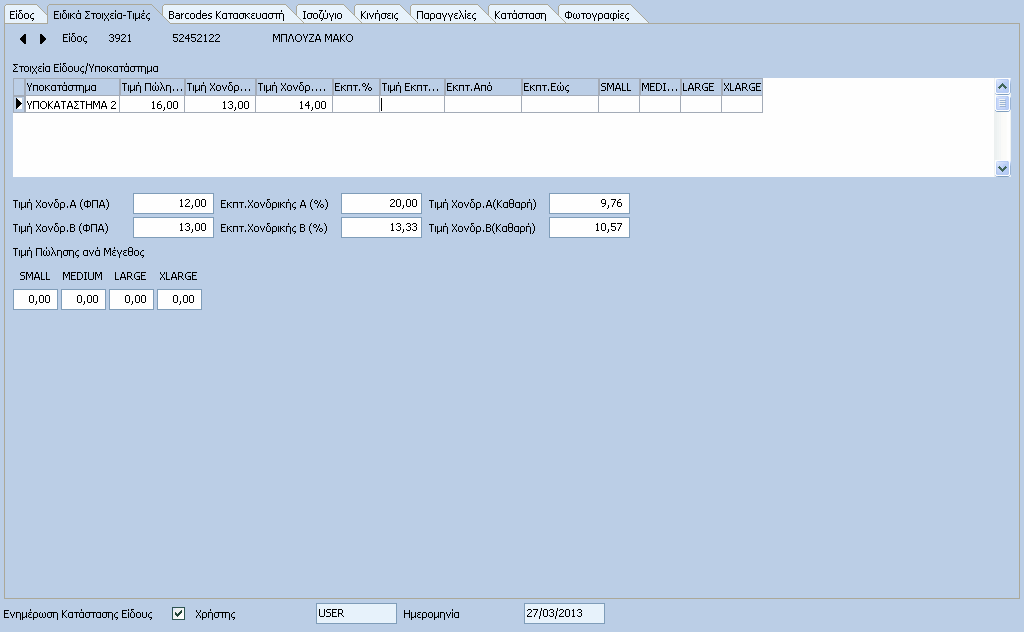
Task: Click Εκπτ.Χονδρικής Α (%) field 20,00
Action: tap(381, 204)
